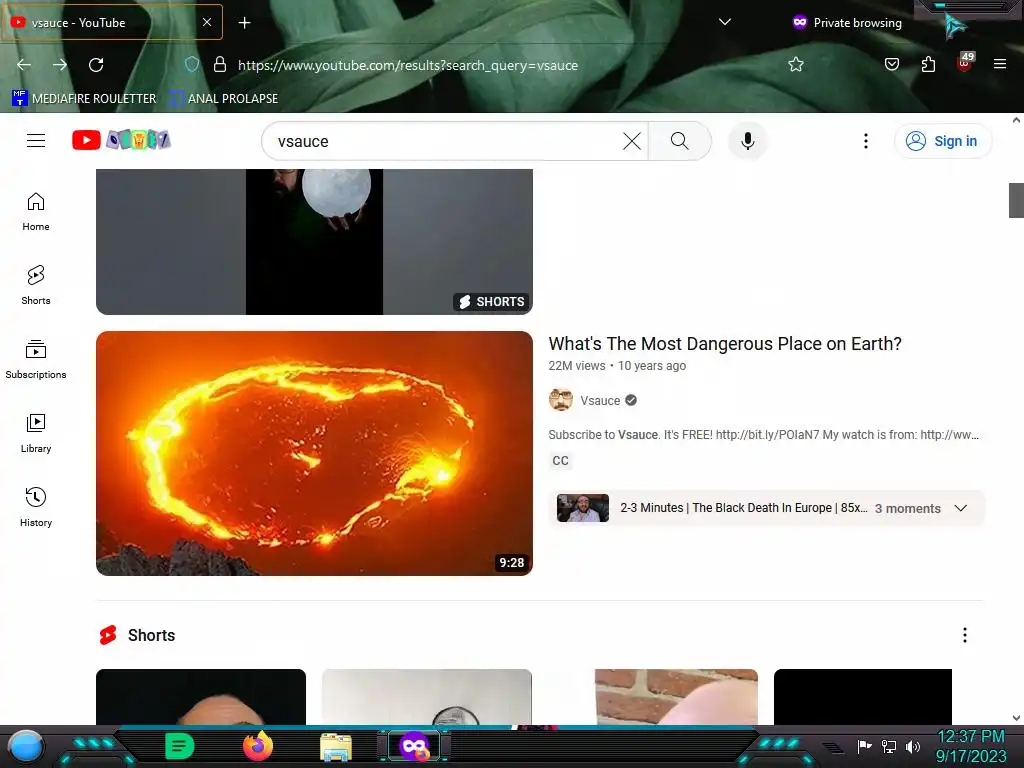Image resolution: width=1024 pixels, height=768 pixels.
Task: Reload the current page
Action: click(96, 65)
